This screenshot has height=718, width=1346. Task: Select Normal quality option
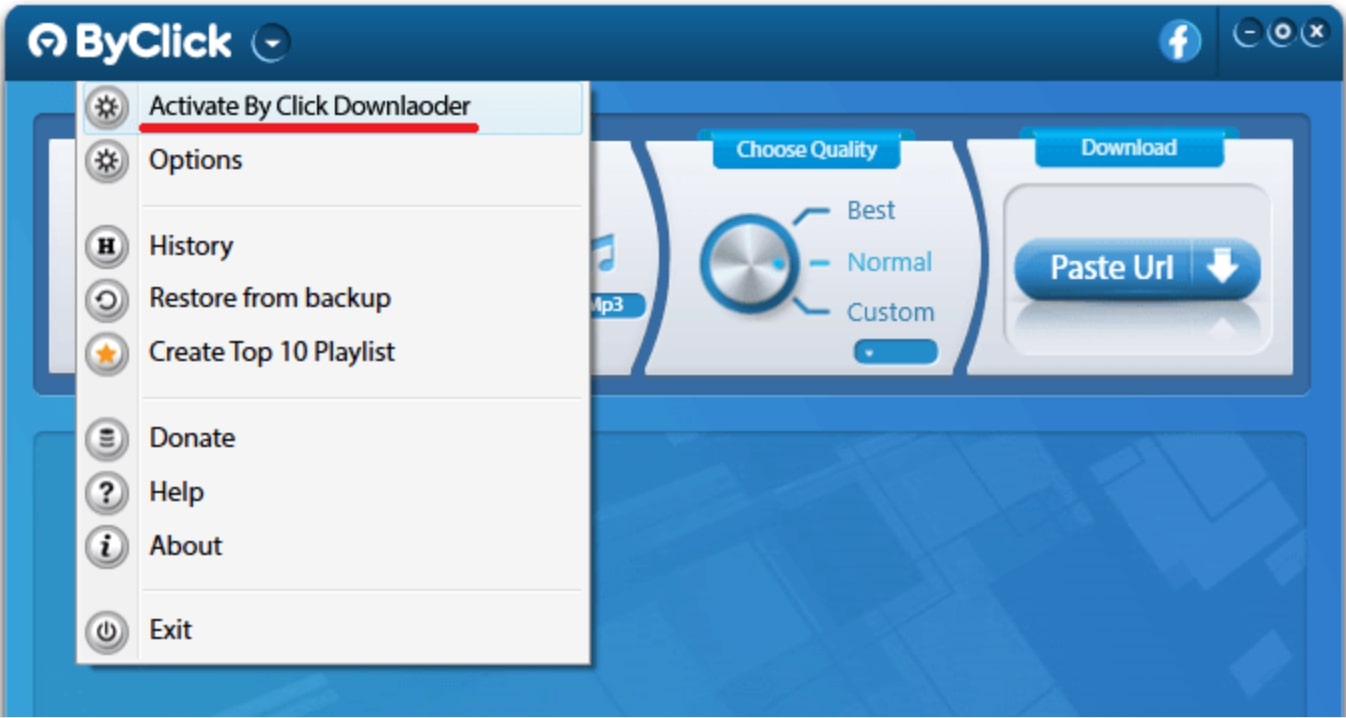coord(889,263)
